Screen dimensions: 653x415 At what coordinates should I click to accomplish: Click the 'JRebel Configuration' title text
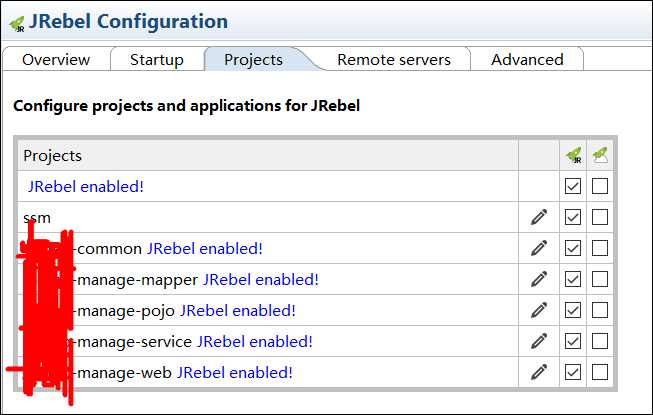coord(129,22)
